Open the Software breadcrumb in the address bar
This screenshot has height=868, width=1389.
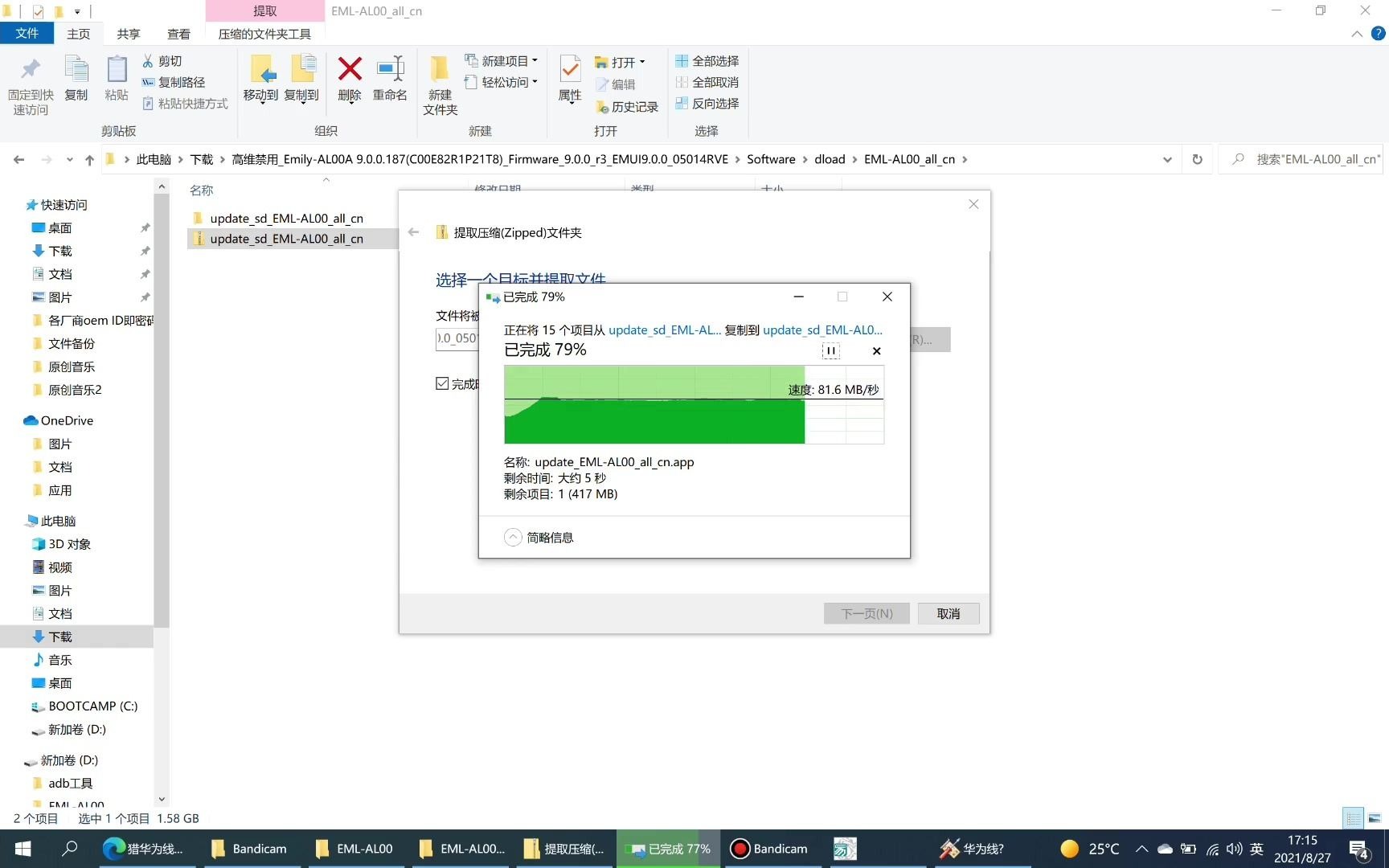pyautogui.click(x=771, y=159)
